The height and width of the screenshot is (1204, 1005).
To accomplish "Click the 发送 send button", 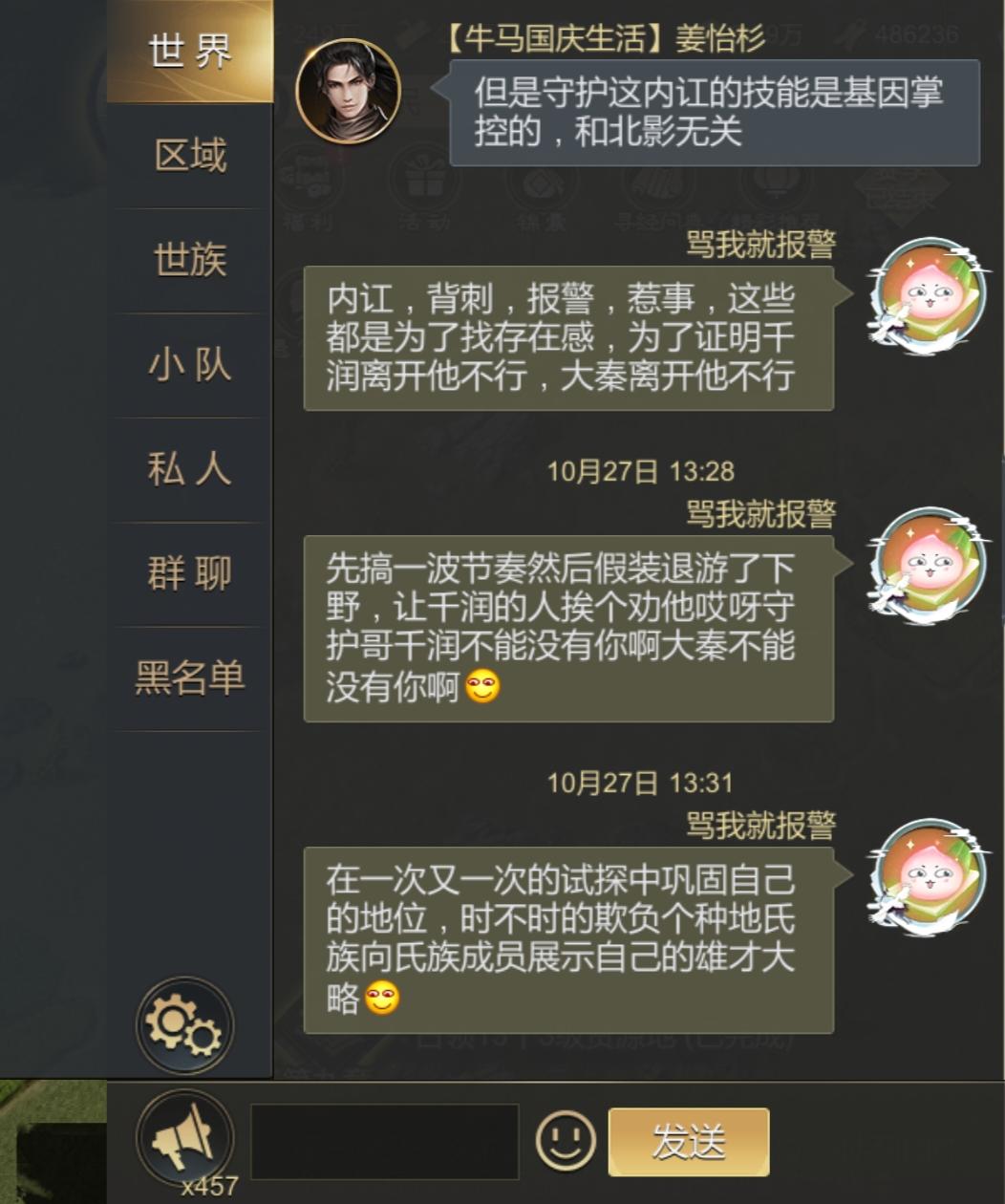I will coord(689,1142).
